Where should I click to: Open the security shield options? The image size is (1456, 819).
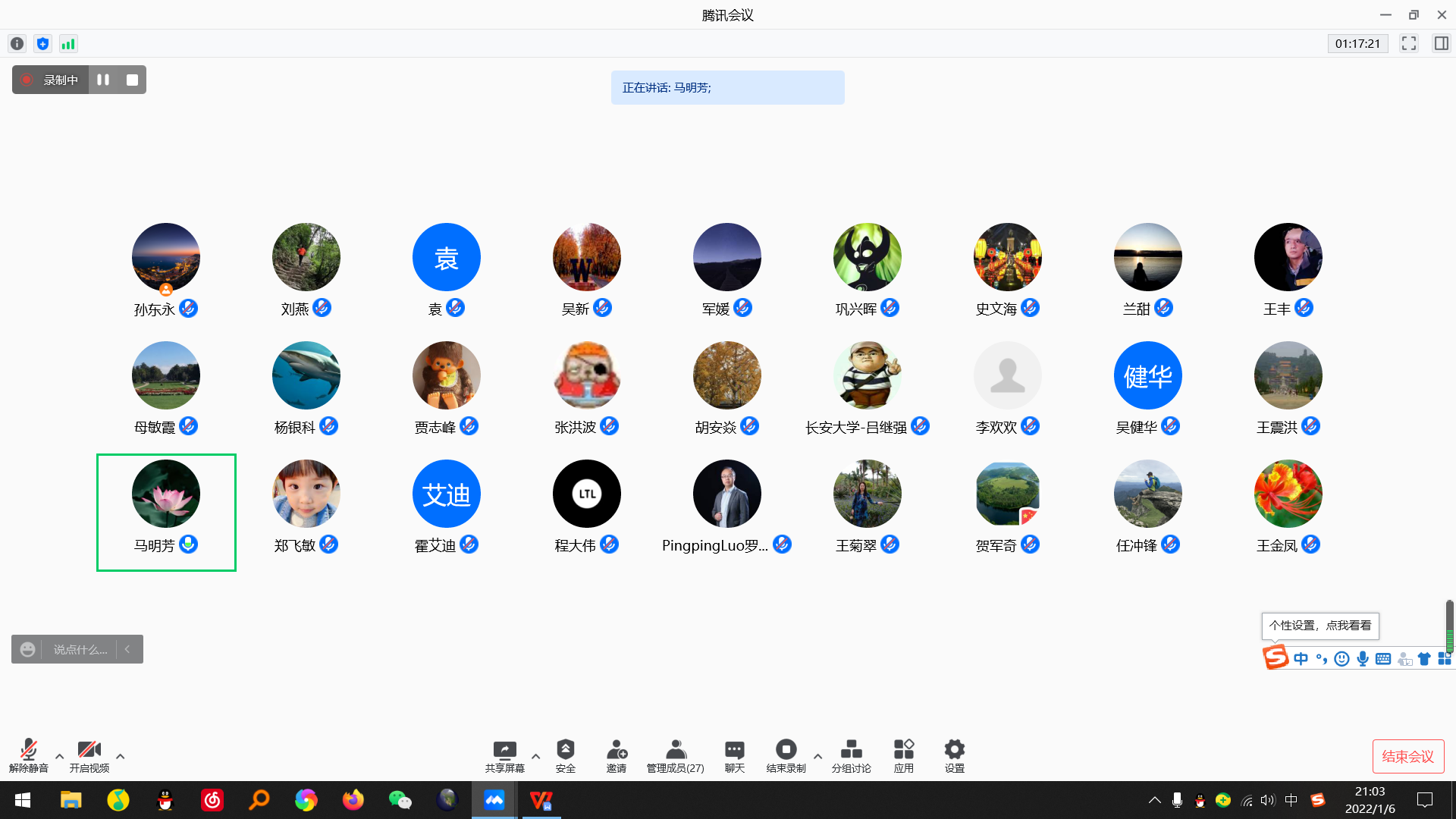[x=565, y=755]
